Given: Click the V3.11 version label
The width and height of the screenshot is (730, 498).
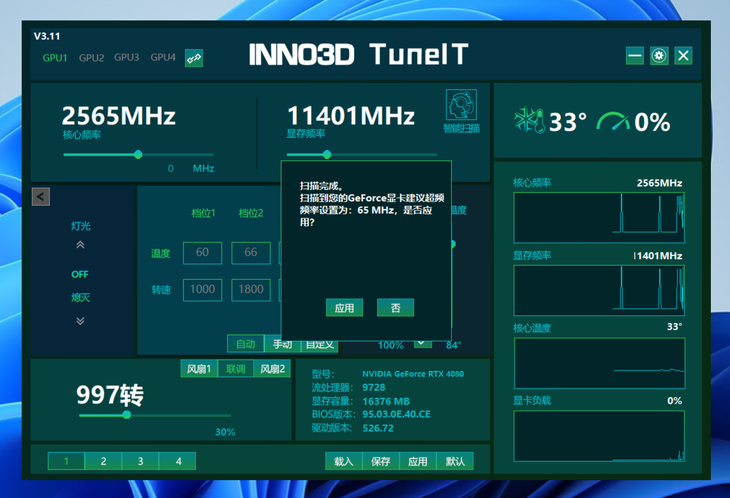Looking at the screenshot, I should pos(47,36).
